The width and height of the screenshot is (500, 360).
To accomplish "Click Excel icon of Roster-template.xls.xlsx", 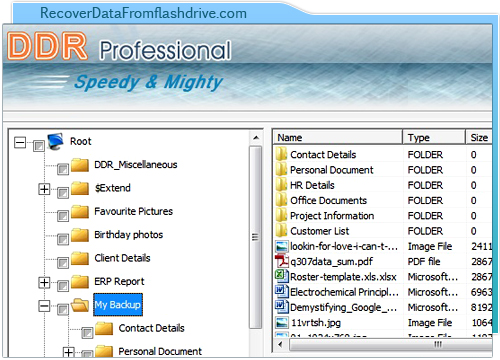I will [281, 276].
